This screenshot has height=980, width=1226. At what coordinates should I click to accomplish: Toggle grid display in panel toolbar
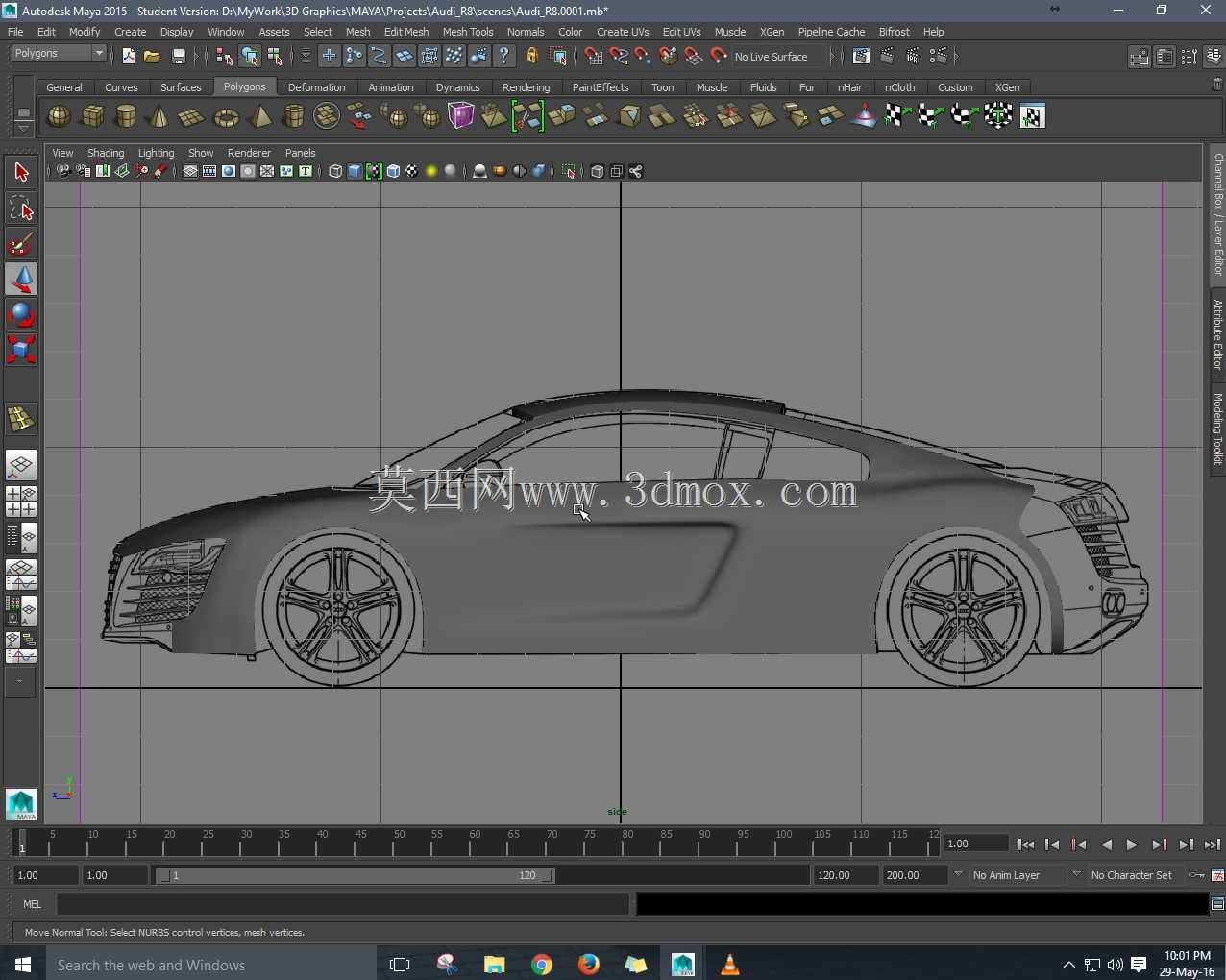point(190,172)
